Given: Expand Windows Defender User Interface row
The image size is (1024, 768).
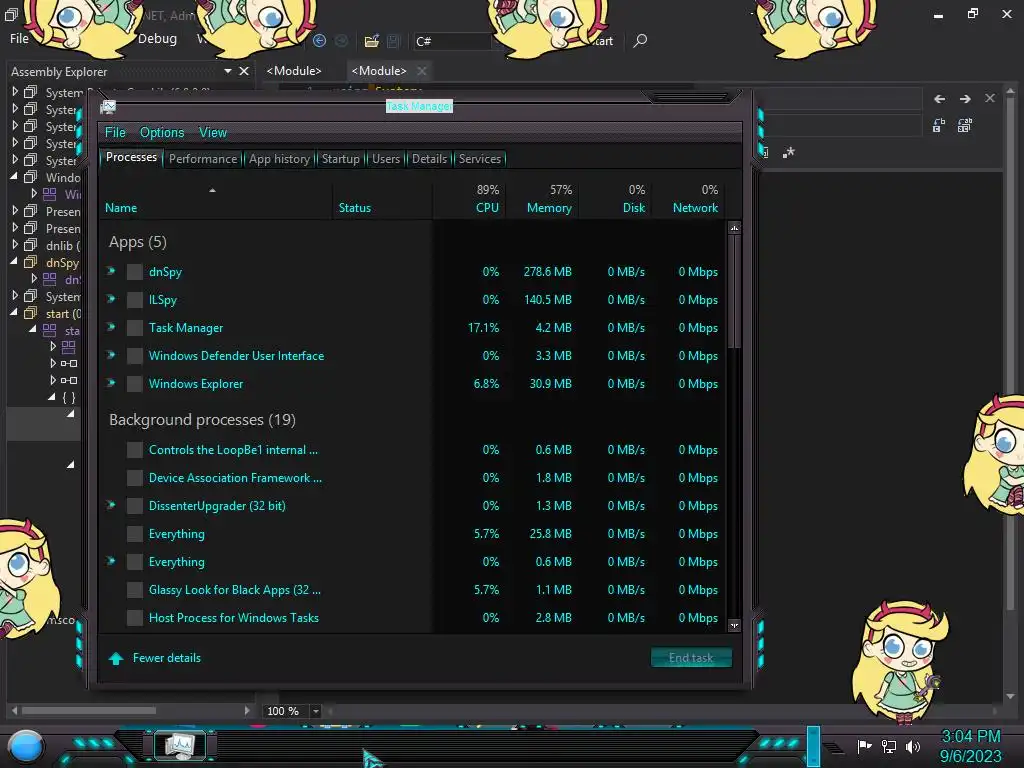Looking at the screenshot, I should point(111,355).
